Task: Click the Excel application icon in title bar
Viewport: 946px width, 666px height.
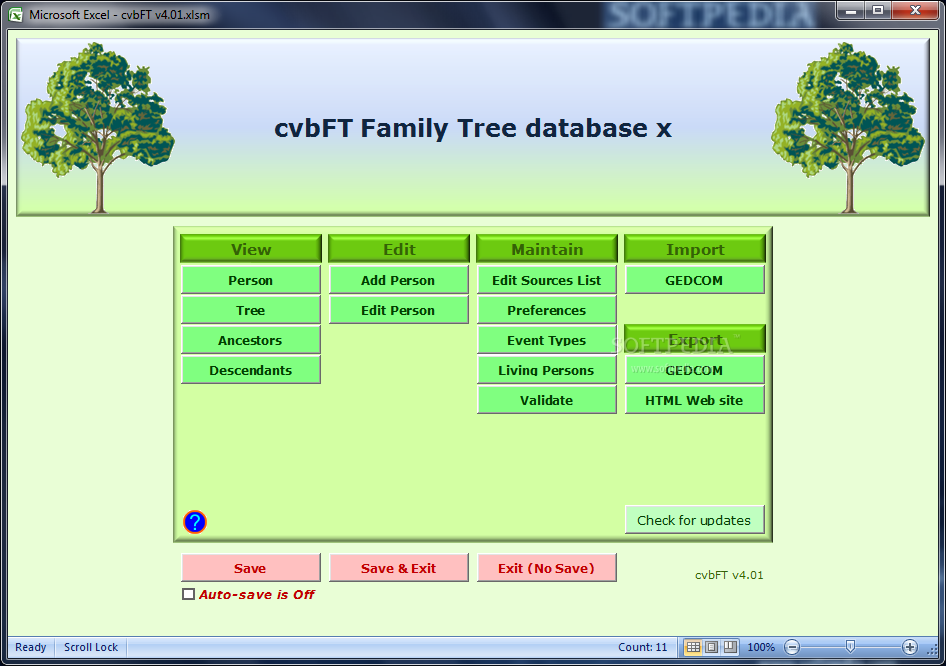Action: pyautogui.click(x=16, y=15)
